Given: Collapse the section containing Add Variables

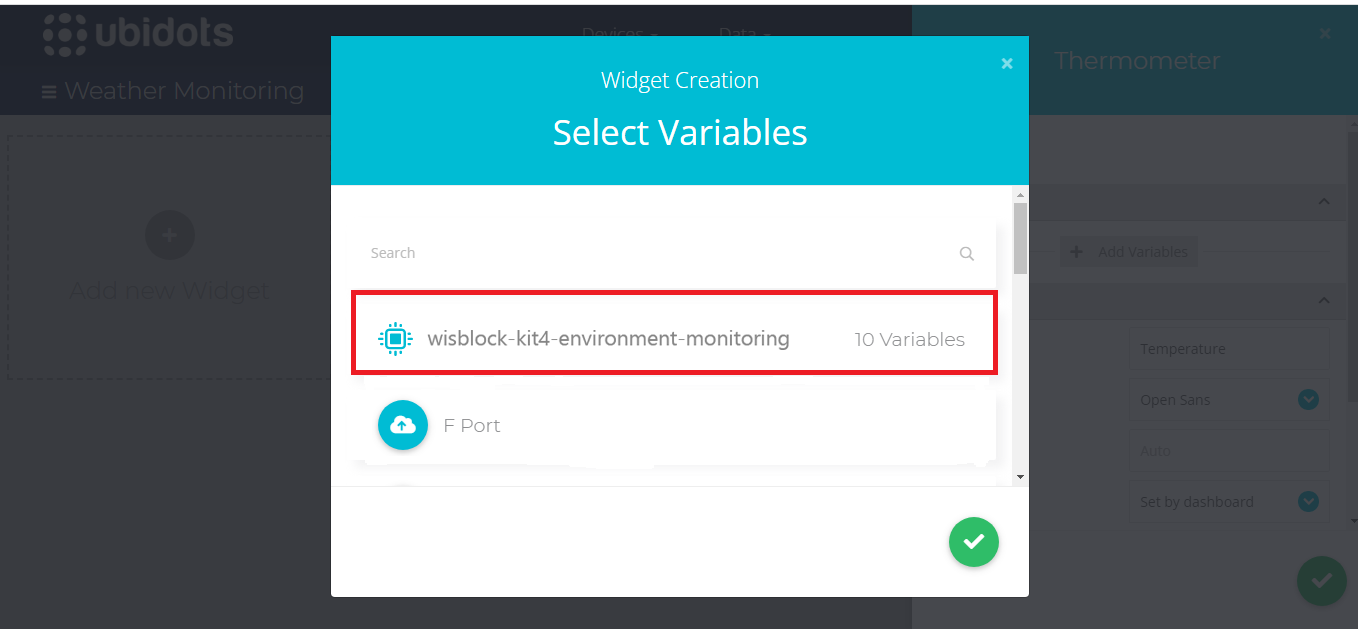Looking at the screenshot, I should [x=1324, y=202].
